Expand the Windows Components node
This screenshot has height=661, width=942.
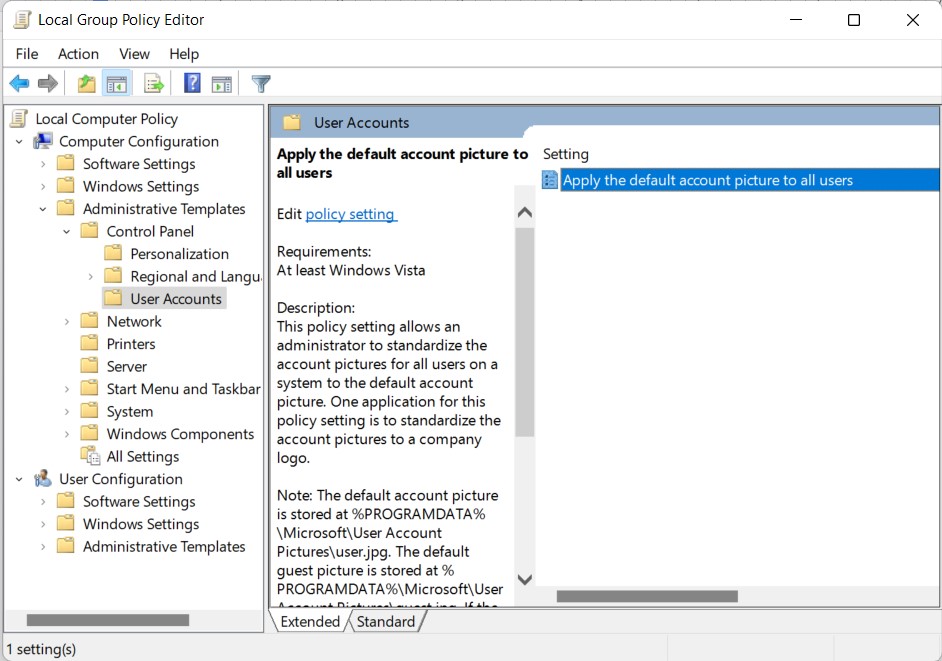pos(67,434)
